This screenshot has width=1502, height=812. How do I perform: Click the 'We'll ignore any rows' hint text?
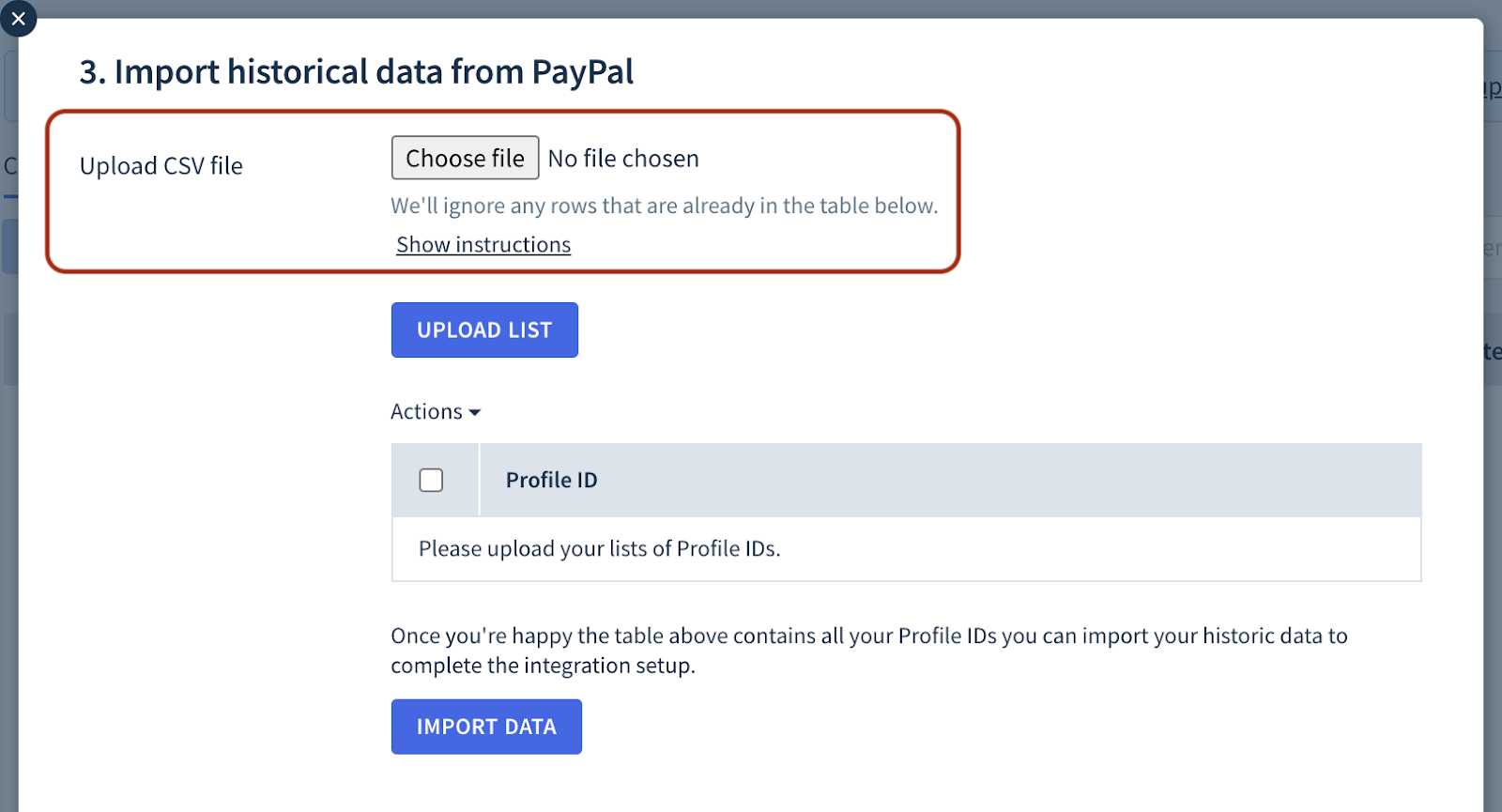(x=665, y=206)
